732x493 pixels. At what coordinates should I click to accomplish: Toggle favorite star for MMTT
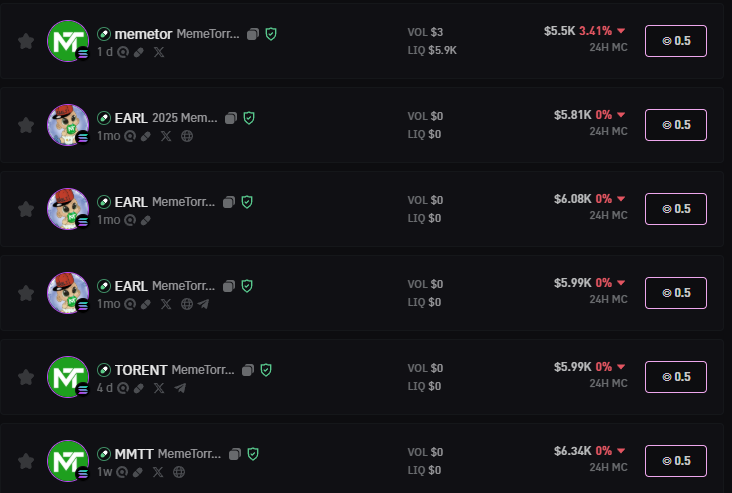pyautogui.click(x=26, y=461)
